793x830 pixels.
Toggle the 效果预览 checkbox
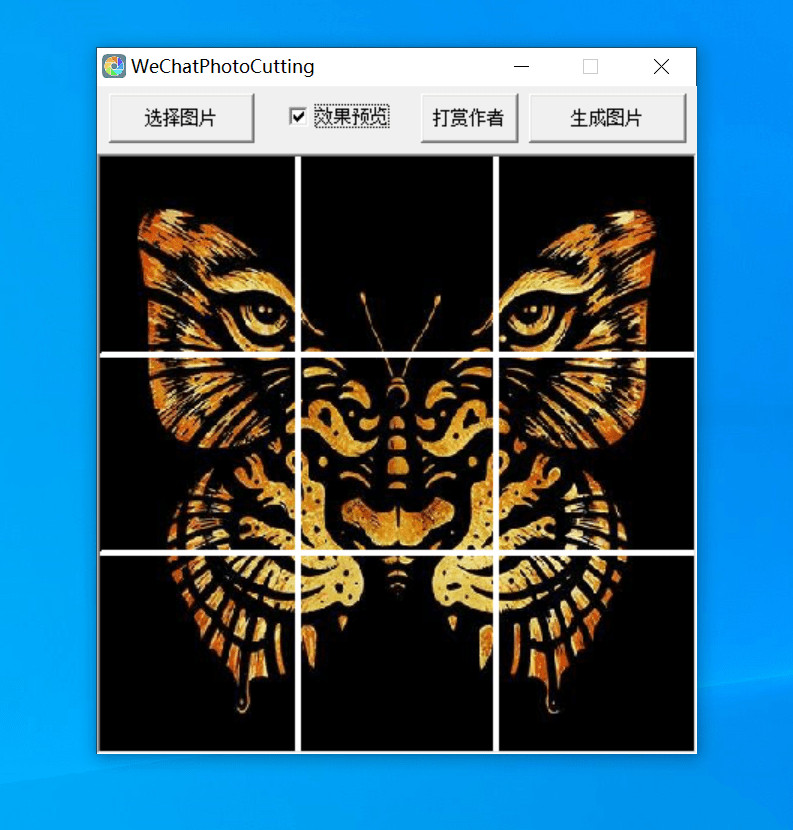[x=298, y=116]
